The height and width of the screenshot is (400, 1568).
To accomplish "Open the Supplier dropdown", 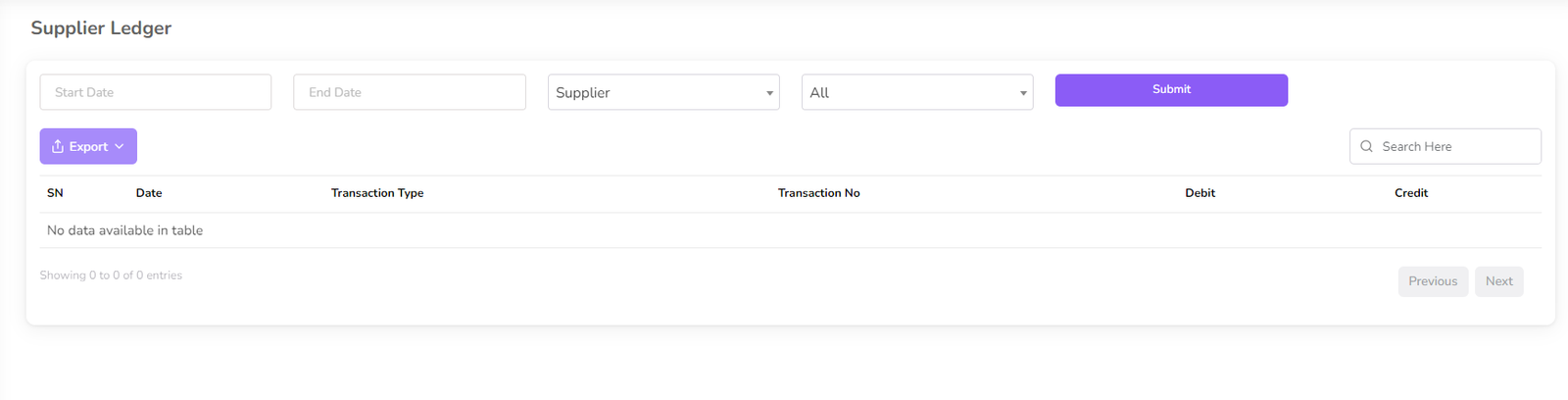I will (x=662, y=92).
